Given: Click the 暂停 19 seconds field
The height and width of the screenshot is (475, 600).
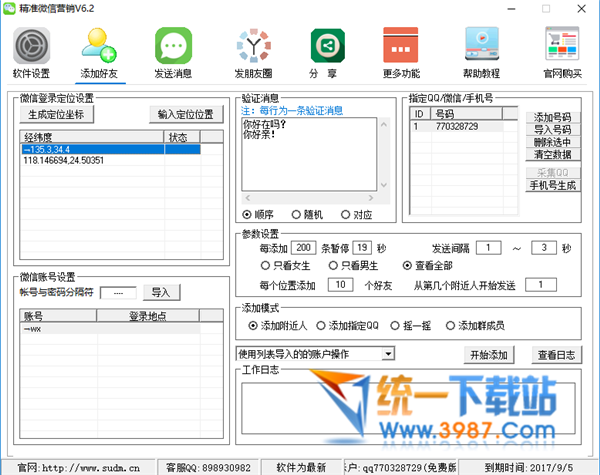Looking at the screenshot, I should click(x=362, y=248).
